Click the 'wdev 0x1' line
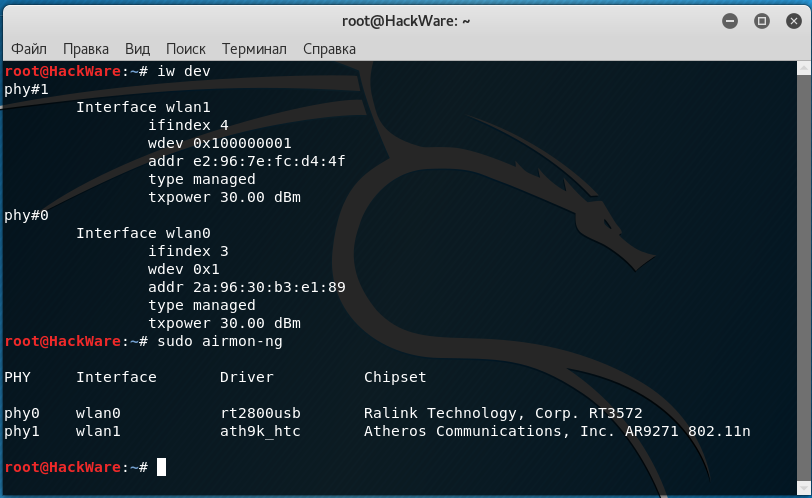 184,269
